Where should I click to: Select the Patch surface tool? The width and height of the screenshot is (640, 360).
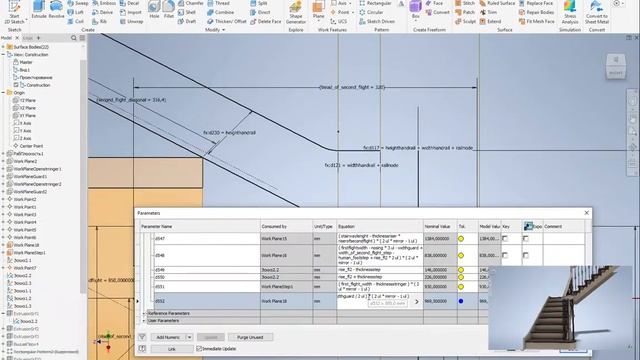coord(465,12)
